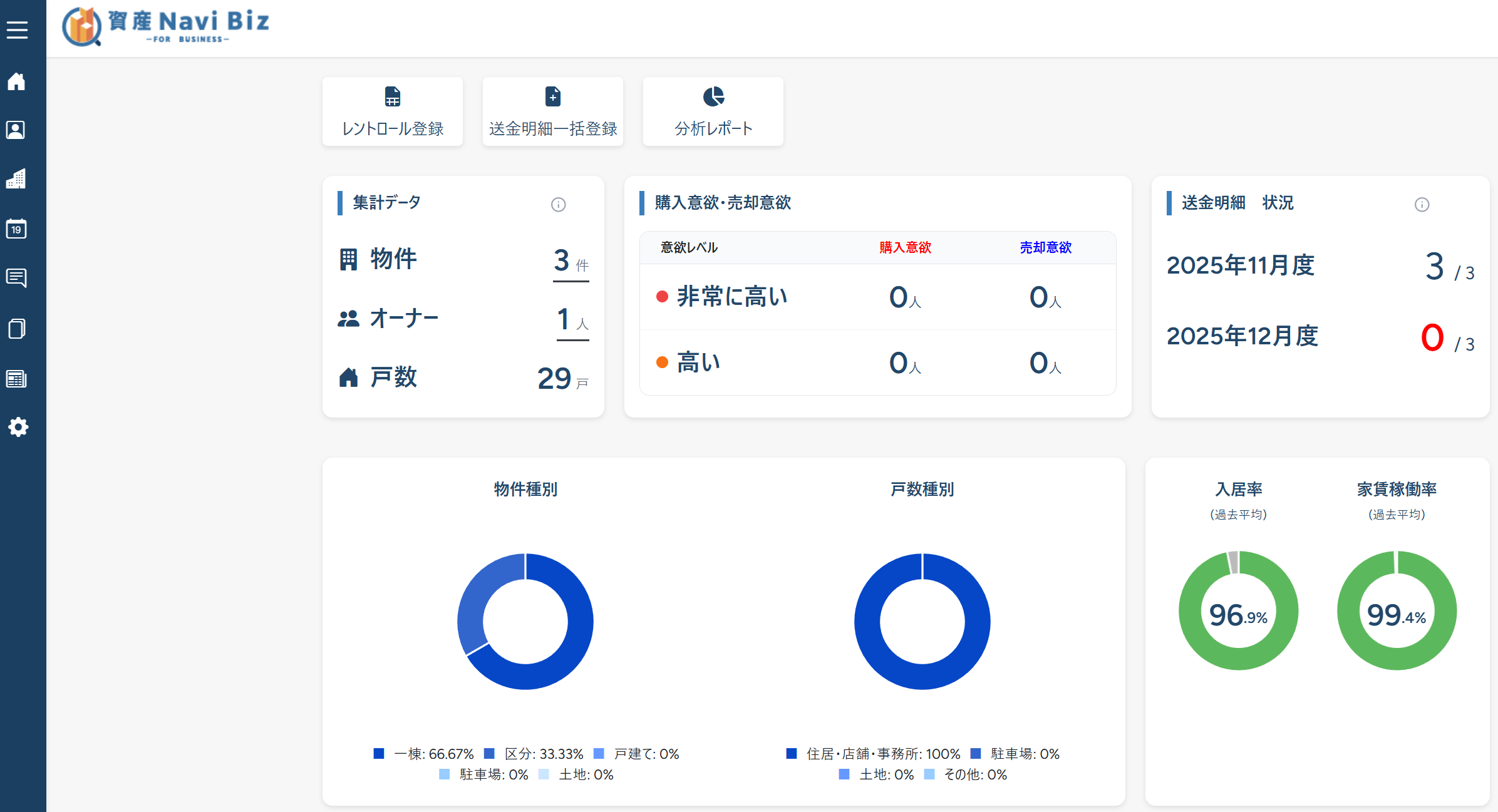The image size is (1498, 812).
Task: Click the 入居率 donut chart
Action: (1238, 609)
